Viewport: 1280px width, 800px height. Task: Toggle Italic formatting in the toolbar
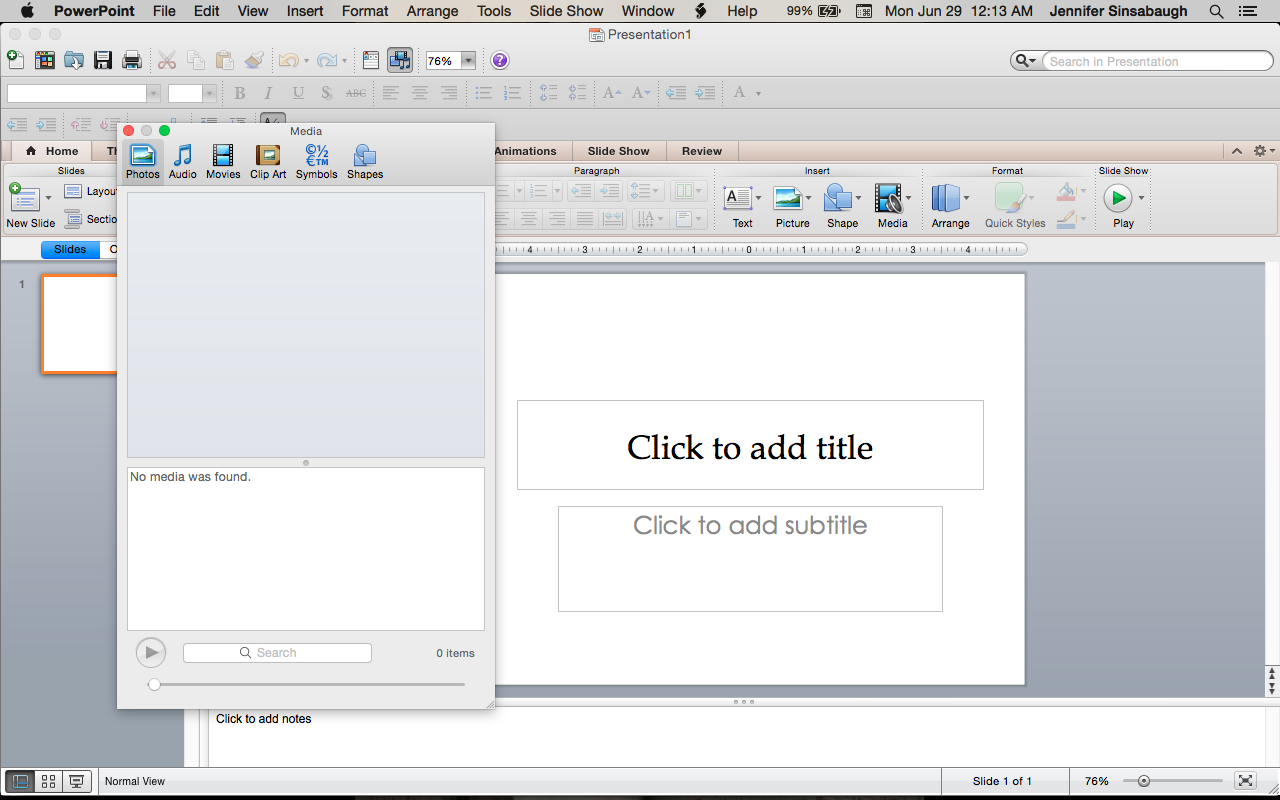tap(268, 93)
